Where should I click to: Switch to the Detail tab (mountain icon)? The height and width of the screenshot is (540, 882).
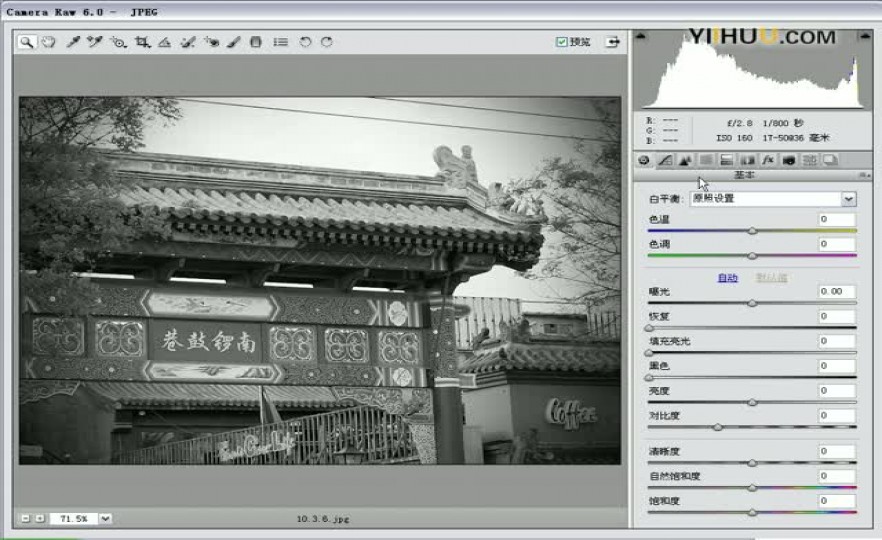click(685, 160)
